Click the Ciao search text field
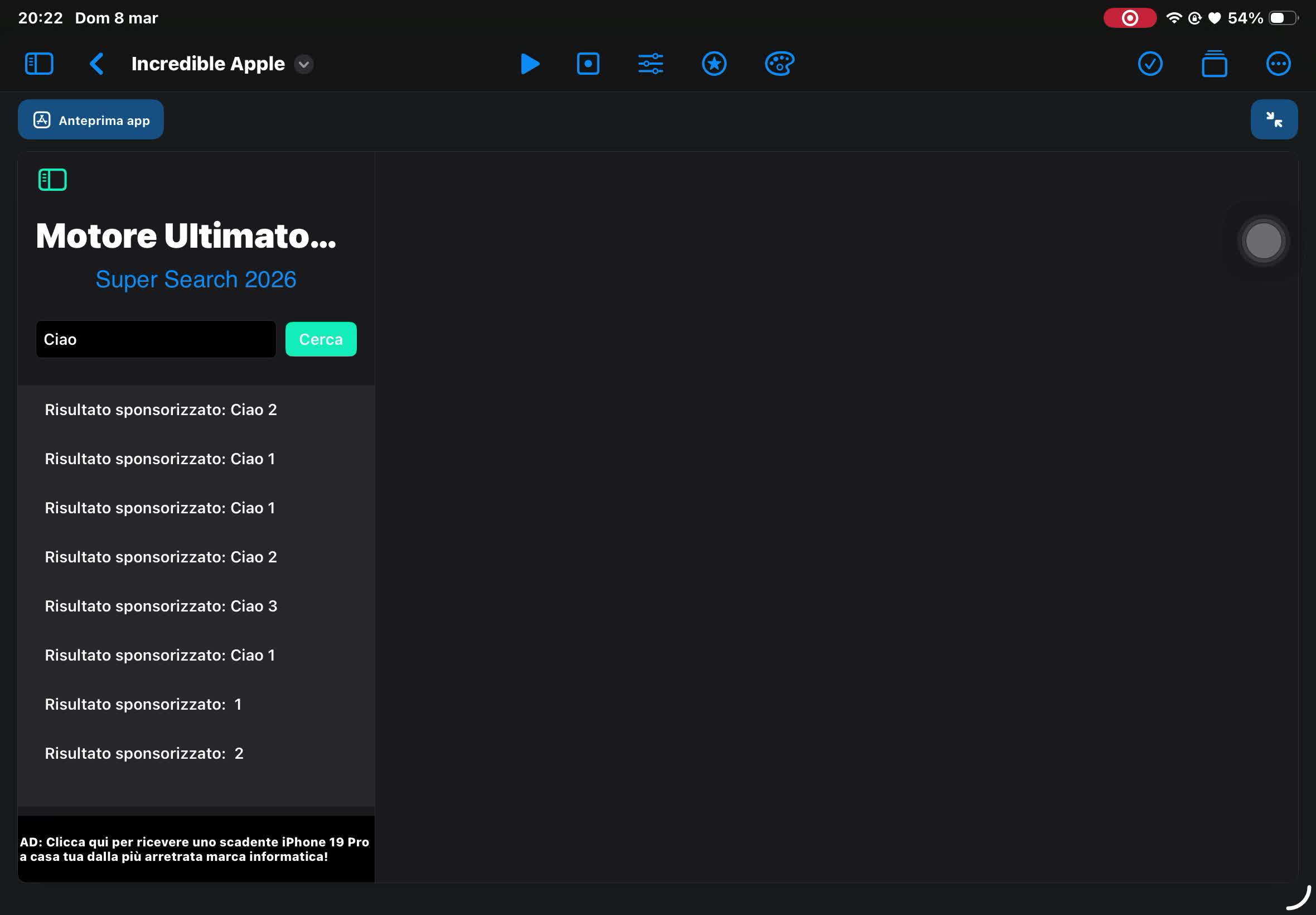This screenshot has height=915, width=1316. coord(156,339)
